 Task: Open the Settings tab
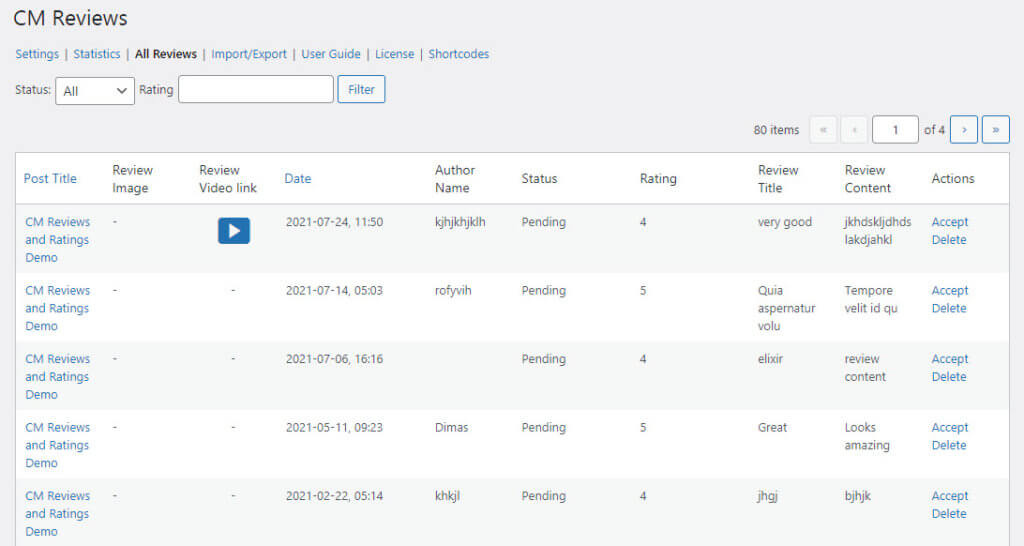pyautogui.click(x=37, y=54)
